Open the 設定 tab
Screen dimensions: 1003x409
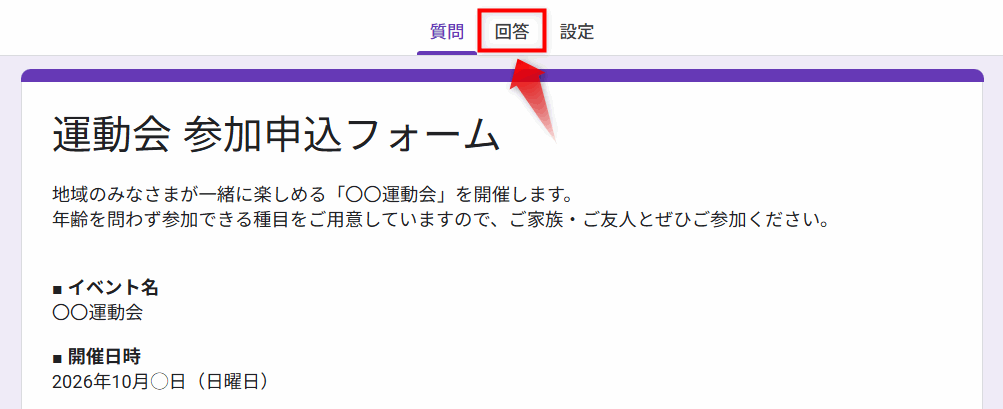[x=577, y=31]
